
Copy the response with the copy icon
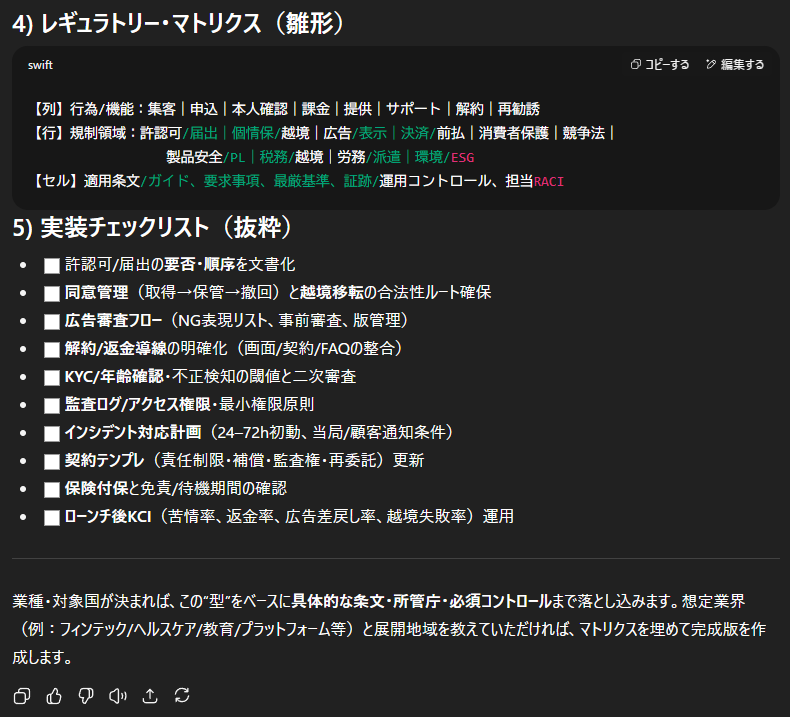[22, 696]
